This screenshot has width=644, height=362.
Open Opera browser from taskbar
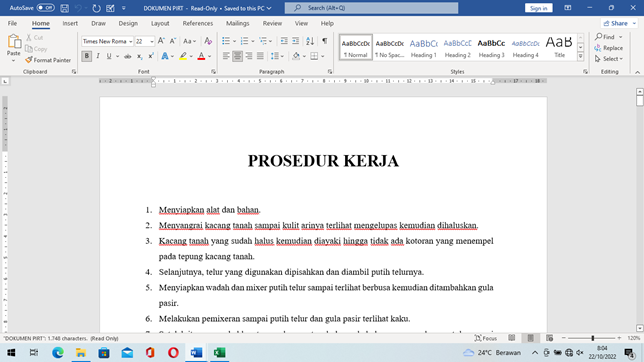pyautogui.click(x=173, y=353)
